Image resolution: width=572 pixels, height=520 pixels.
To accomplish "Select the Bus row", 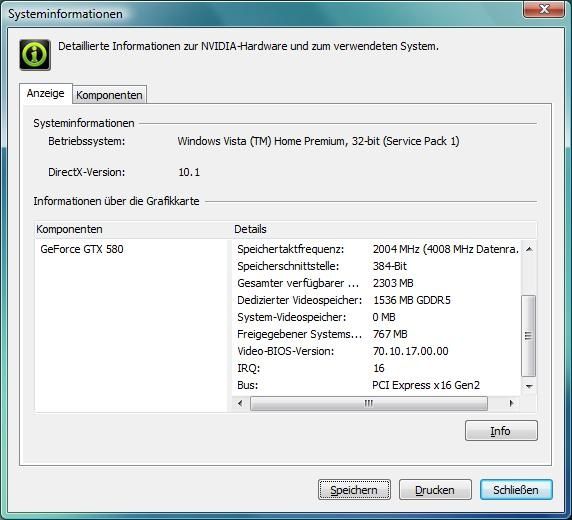I will (377, 385).
